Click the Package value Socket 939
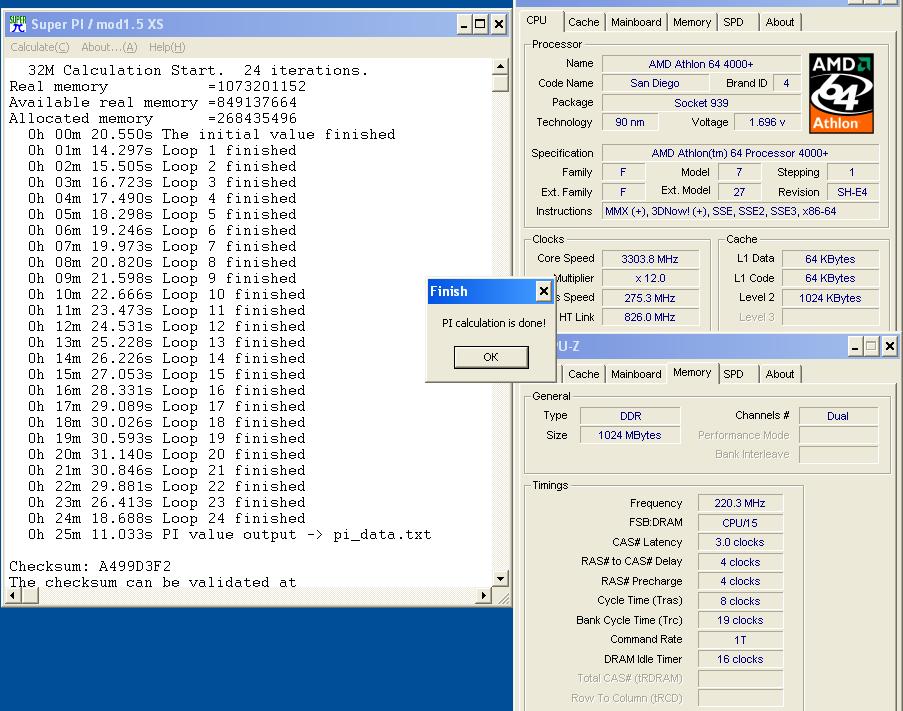 click(701, 103)
